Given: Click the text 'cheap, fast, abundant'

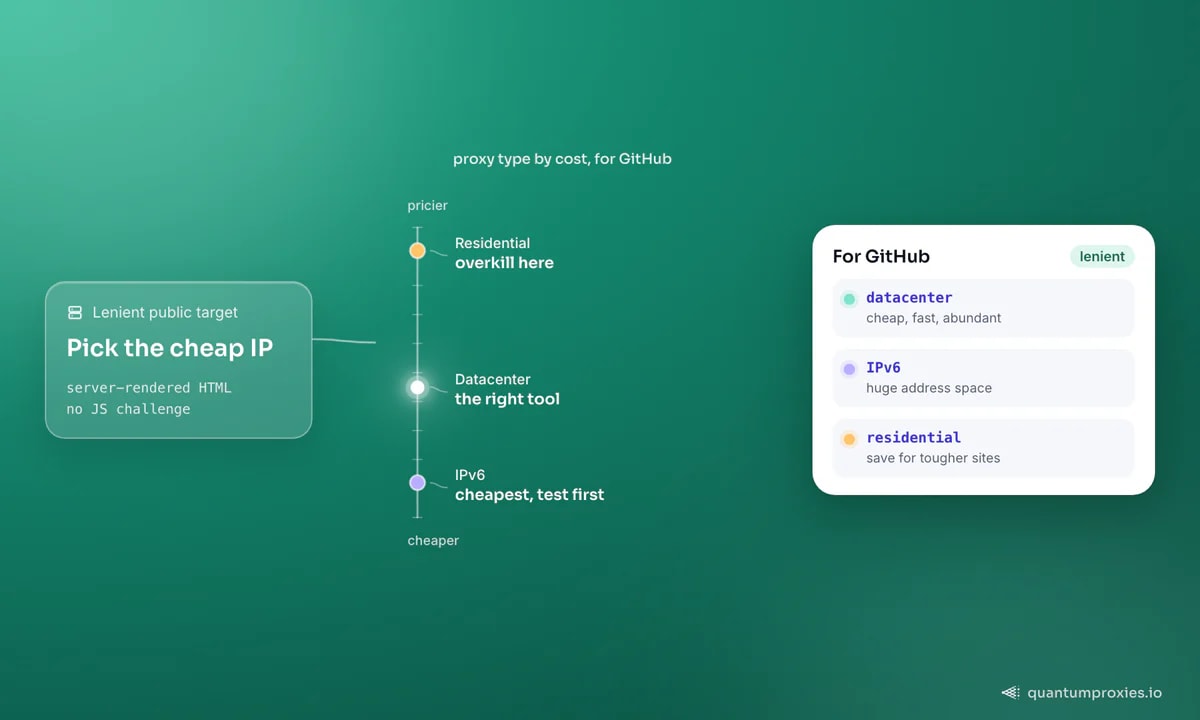Looking at the screenshot, I should (933, 318).
